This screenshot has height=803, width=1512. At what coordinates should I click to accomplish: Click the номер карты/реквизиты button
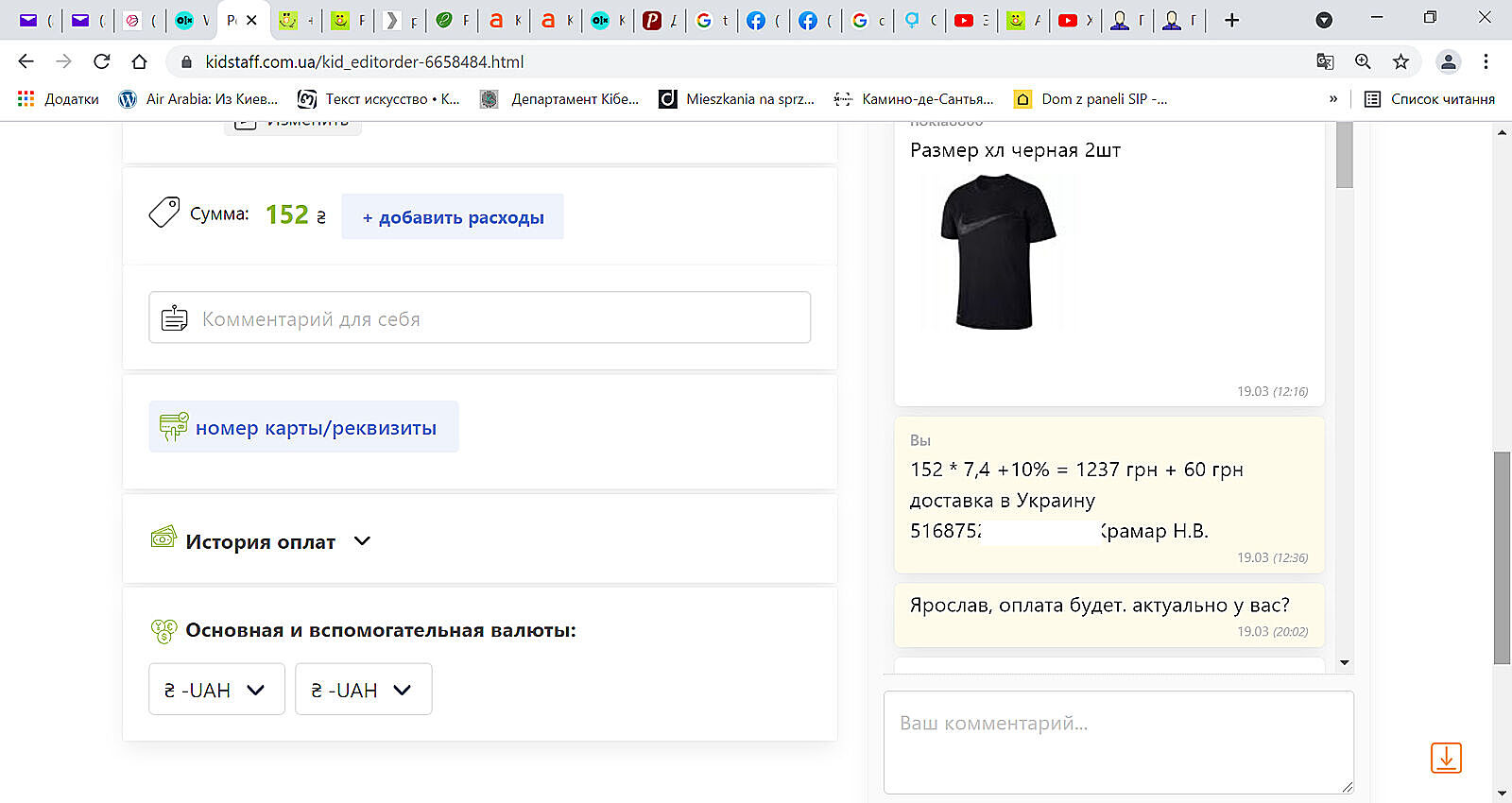[x=303, y=428]
